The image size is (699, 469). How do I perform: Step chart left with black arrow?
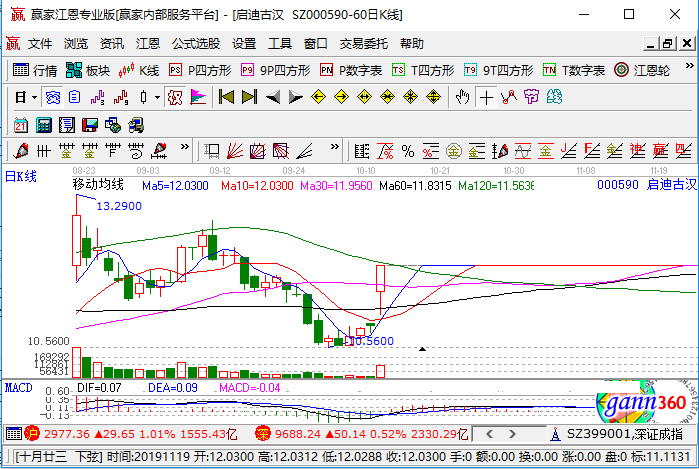(x=273, y=97)
